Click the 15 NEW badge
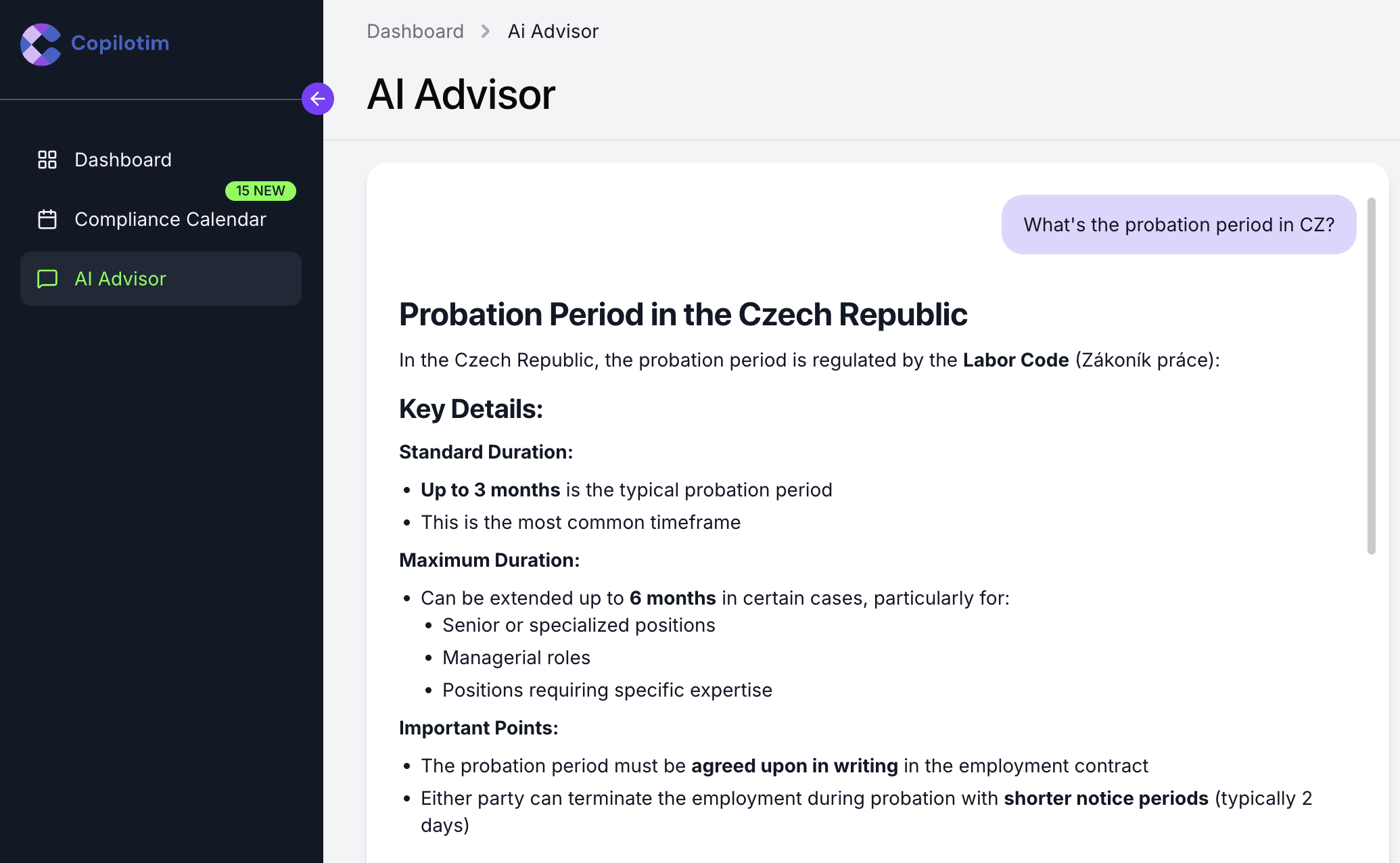1400x863 pixels. 260,191
